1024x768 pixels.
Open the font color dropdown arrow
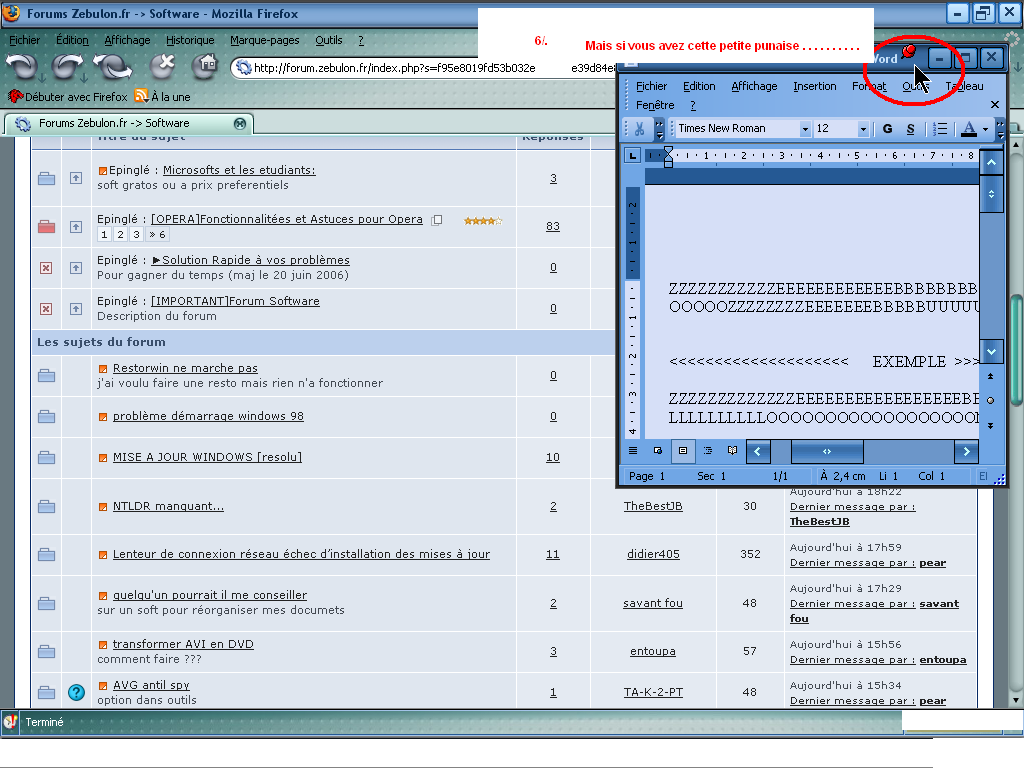(985, 129)
